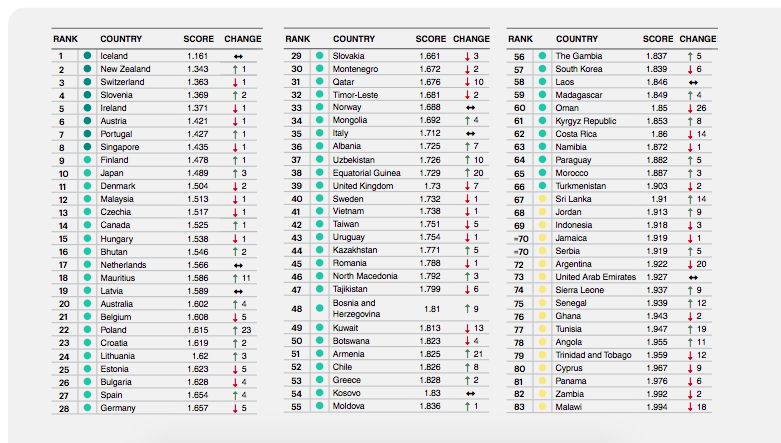Click the green up arrow for Mauritius
Viewport: 781px width, 443px height.
(235, 278)
